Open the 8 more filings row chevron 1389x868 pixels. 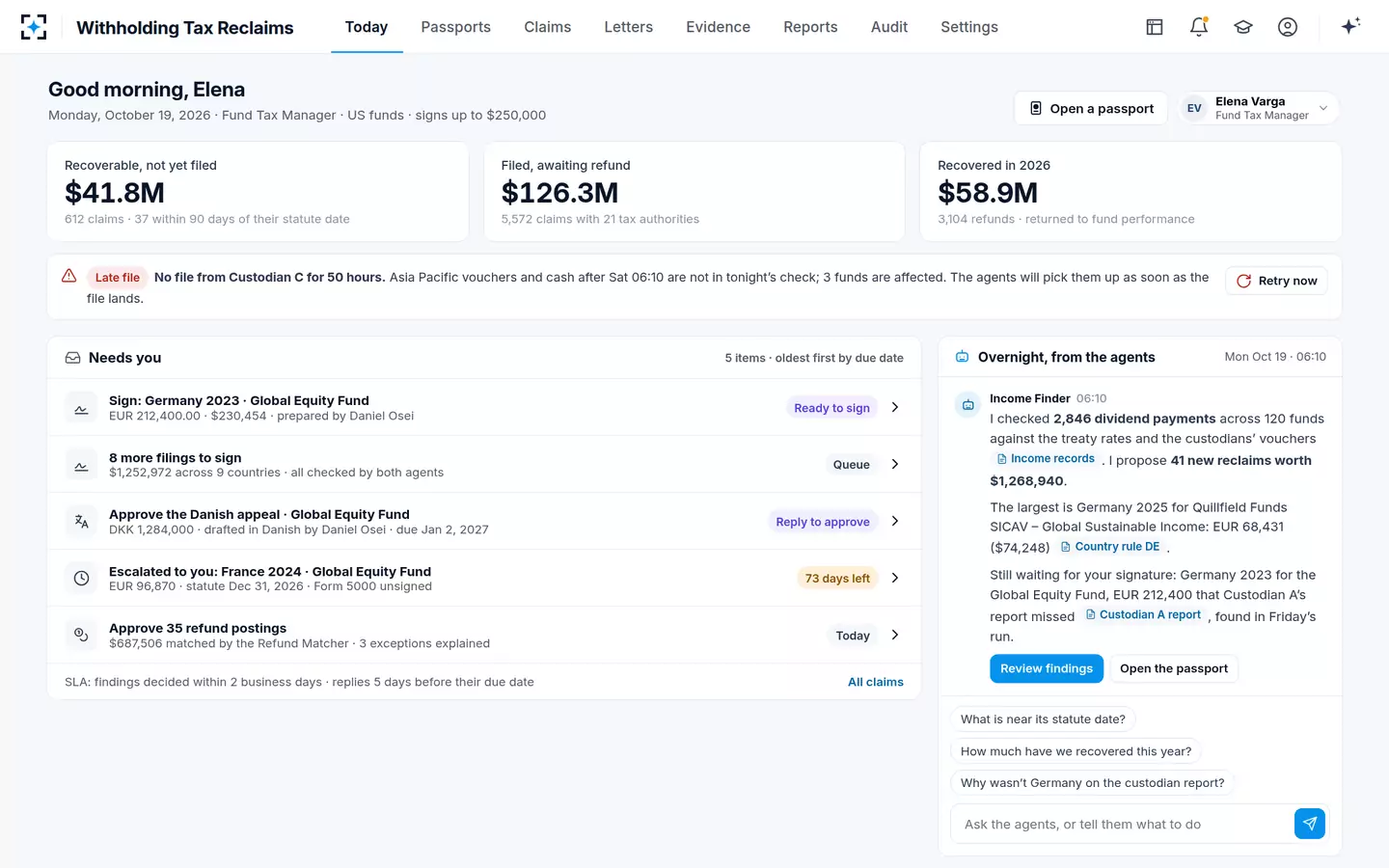pos(895,465)
